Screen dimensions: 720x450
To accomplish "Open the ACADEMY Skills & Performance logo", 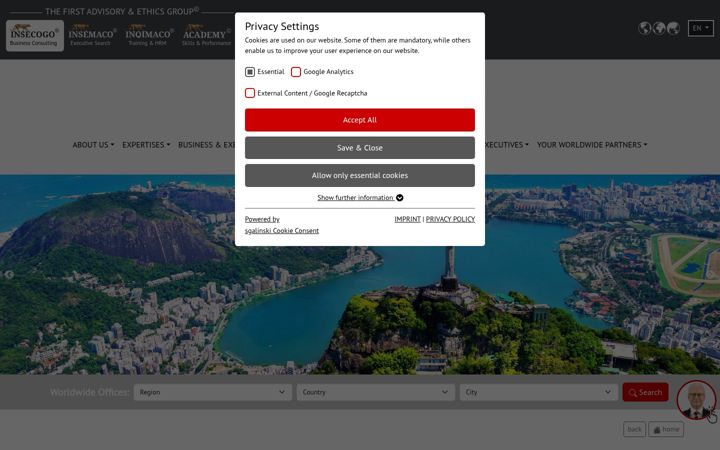I will coord(207,35).
